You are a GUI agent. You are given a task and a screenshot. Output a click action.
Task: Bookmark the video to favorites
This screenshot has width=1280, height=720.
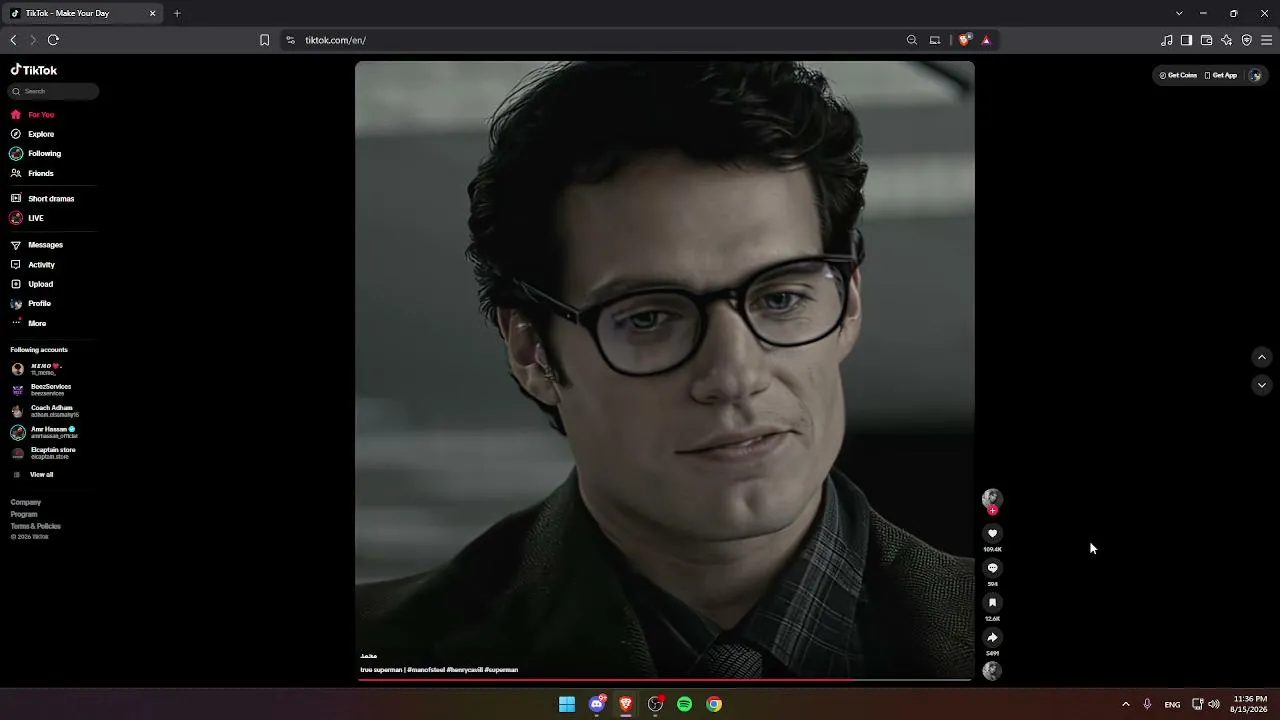point(992,603)
